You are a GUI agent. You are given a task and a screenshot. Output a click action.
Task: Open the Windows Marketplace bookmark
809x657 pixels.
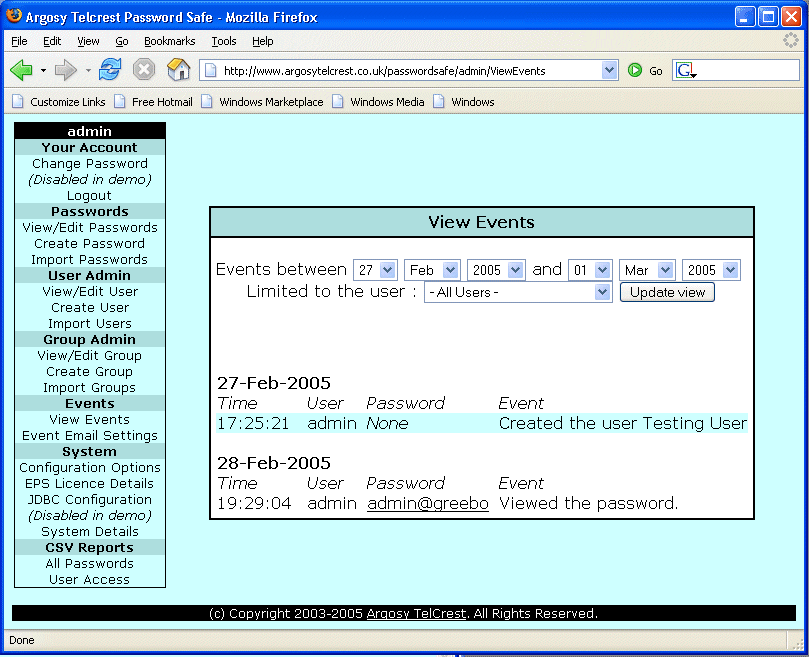262,102
